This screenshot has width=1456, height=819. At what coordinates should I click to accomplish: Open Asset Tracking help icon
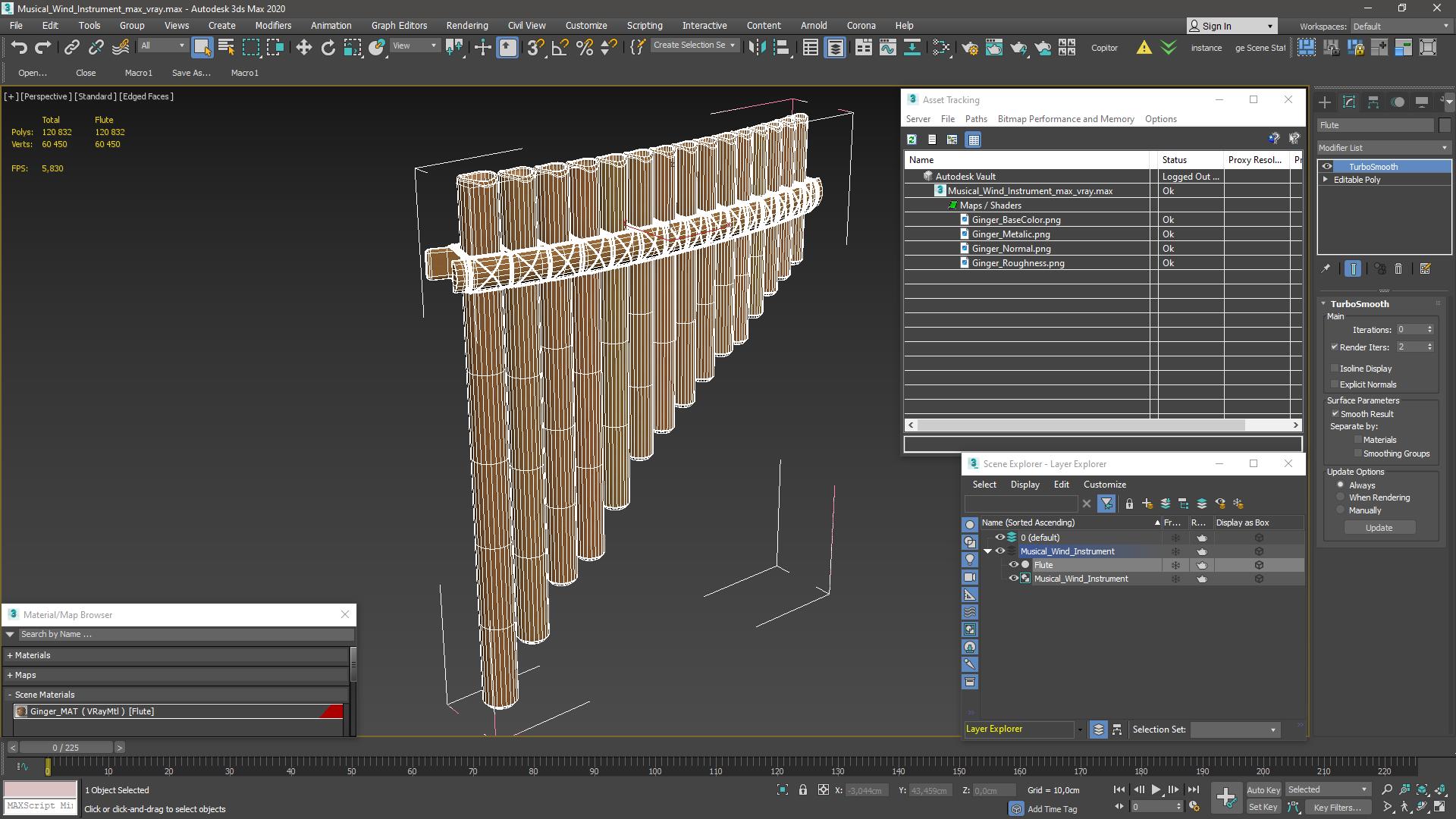click(x=1273, y=139)
